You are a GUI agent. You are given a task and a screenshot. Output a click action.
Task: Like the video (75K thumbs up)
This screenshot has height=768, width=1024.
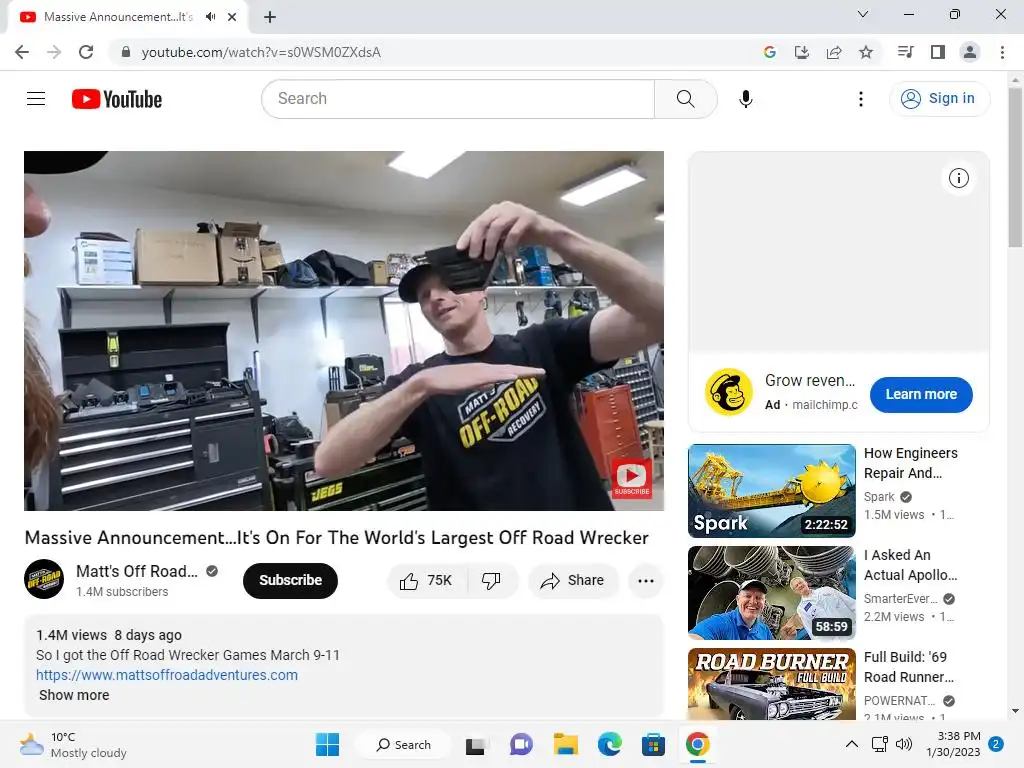[x=427, y=581]
